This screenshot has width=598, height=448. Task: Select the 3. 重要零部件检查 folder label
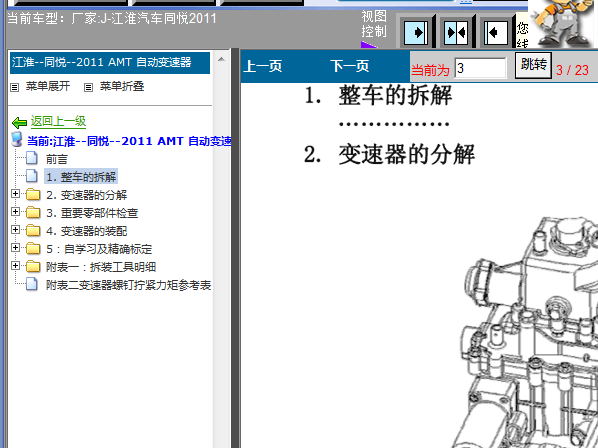click(92, 213)
